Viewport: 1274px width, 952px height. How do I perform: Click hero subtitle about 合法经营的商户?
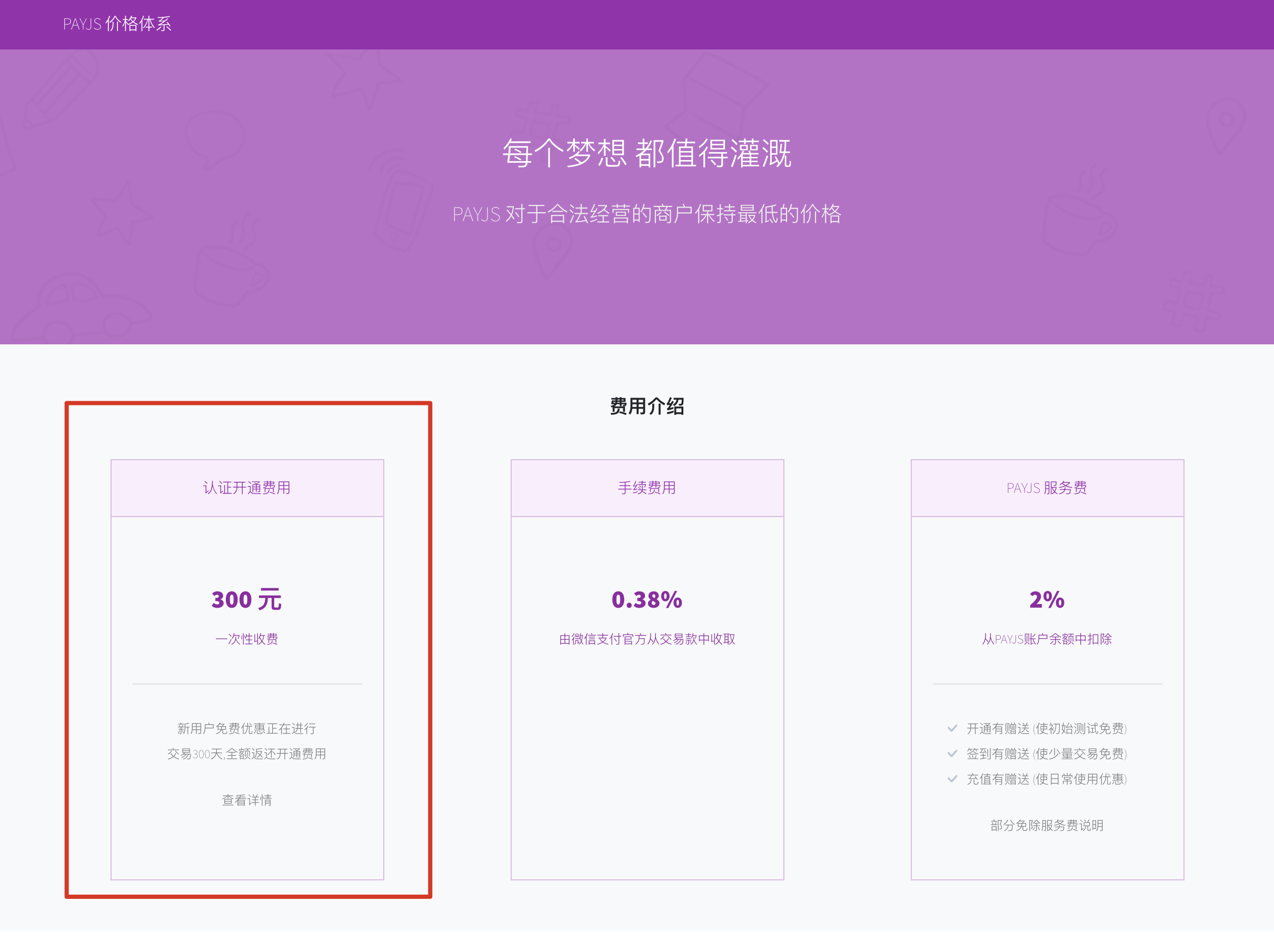click(x=647, y=214)
